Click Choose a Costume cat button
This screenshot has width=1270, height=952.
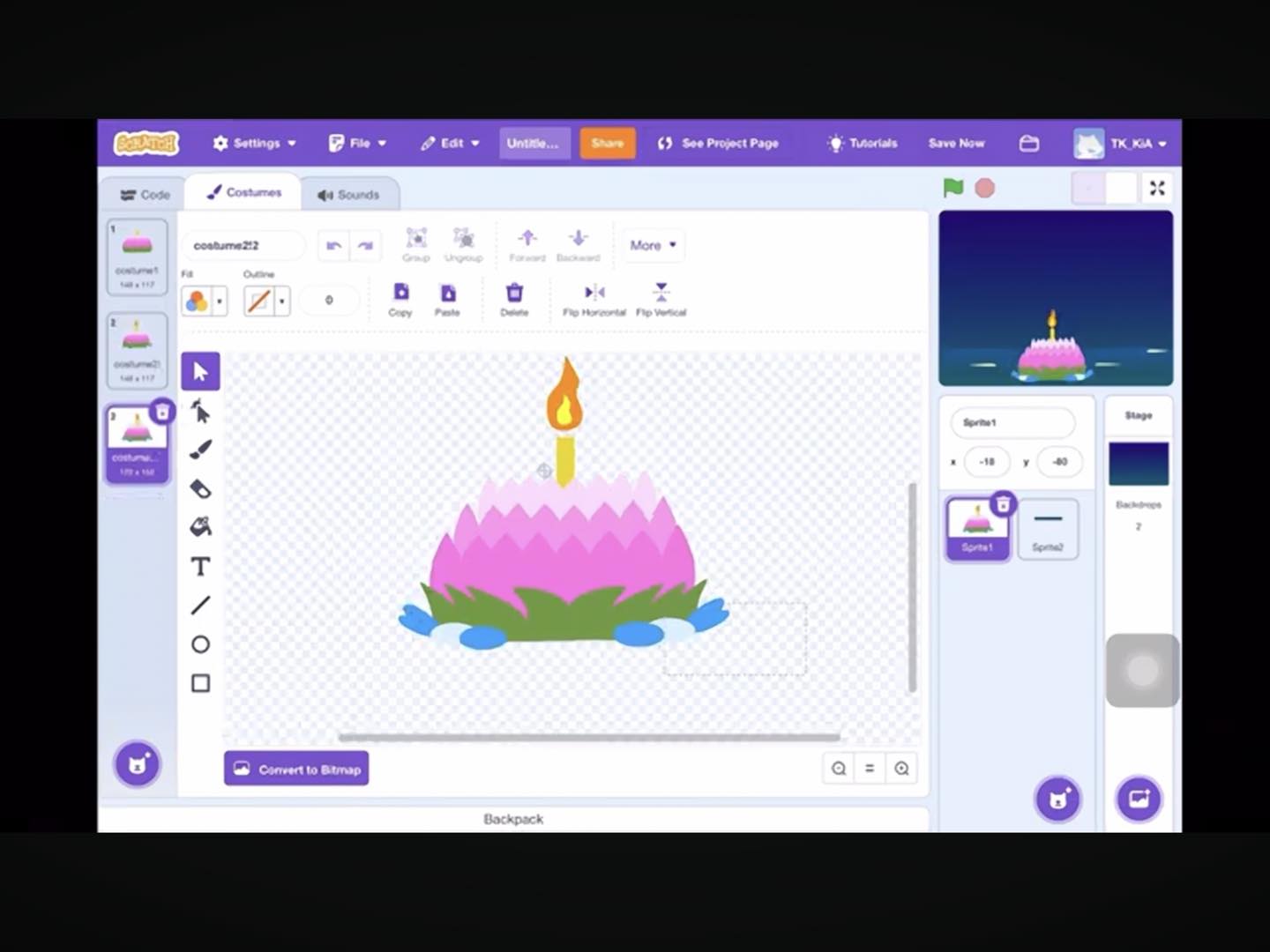pos(137,764)
